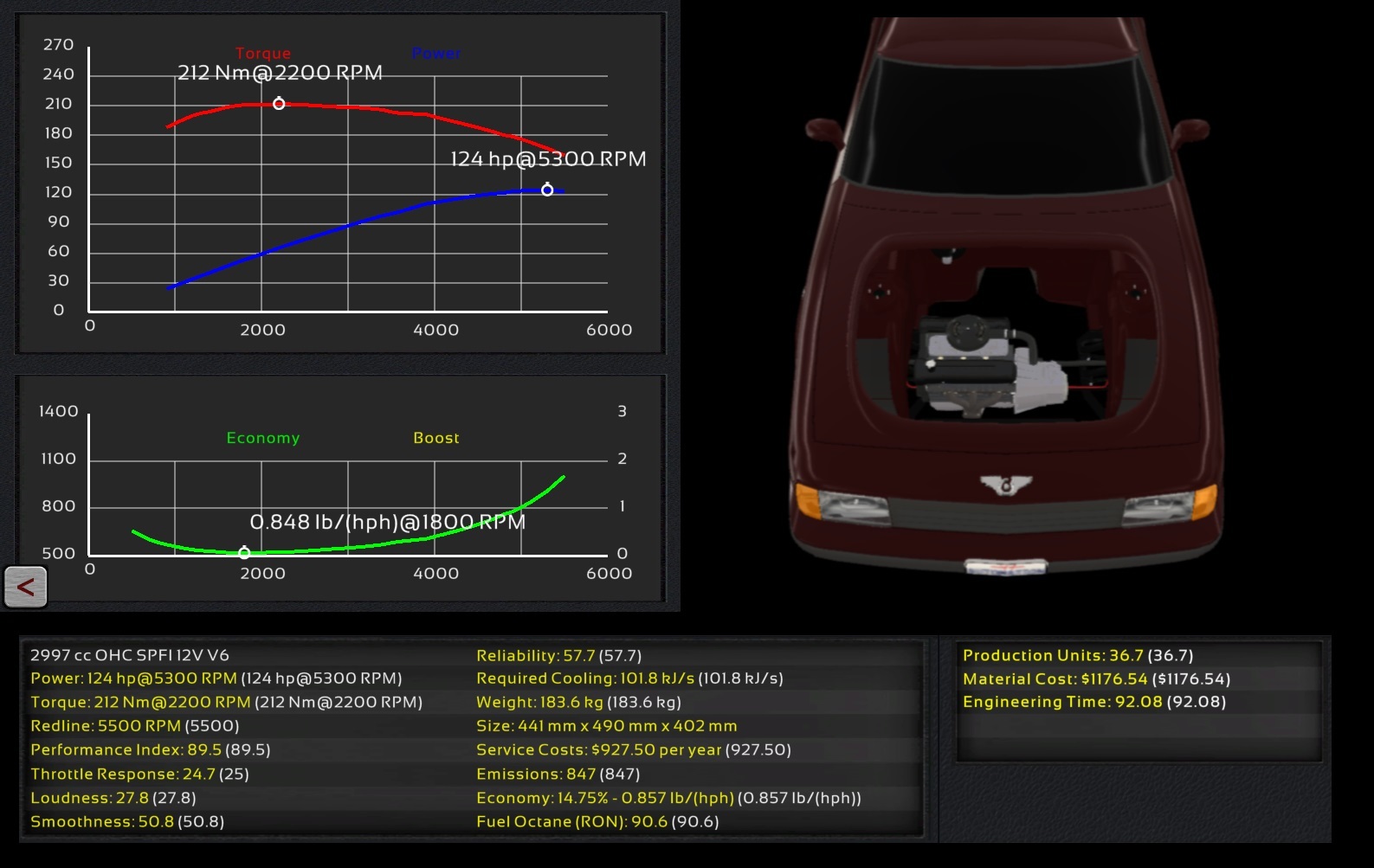This screenshot has height=868, width=1374.
Task: Click the Service Costs per year row
Action: click(633, 750)
